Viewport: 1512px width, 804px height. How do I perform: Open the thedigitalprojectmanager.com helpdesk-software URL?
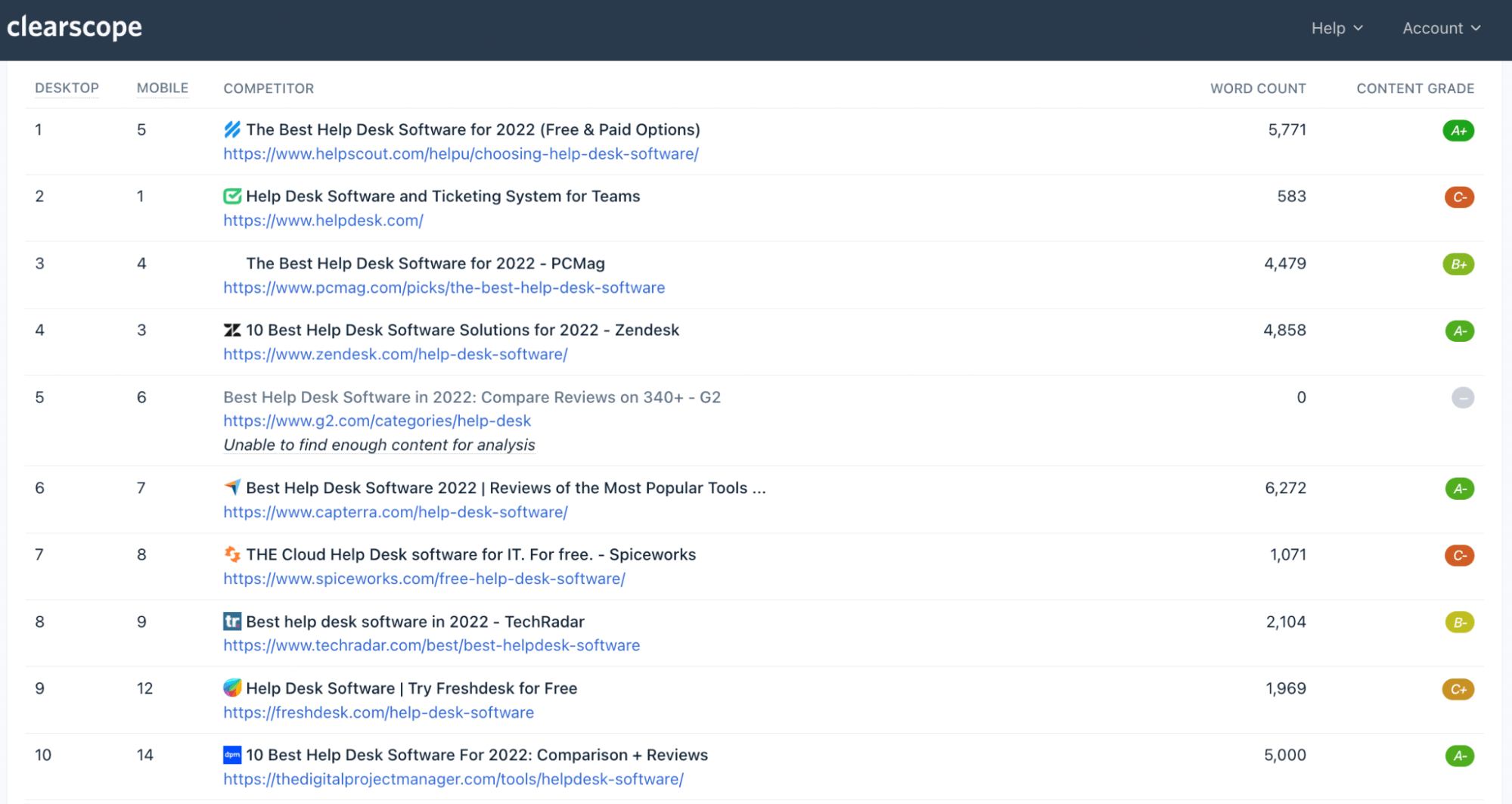pyautogui.click(x=453, y=779)
